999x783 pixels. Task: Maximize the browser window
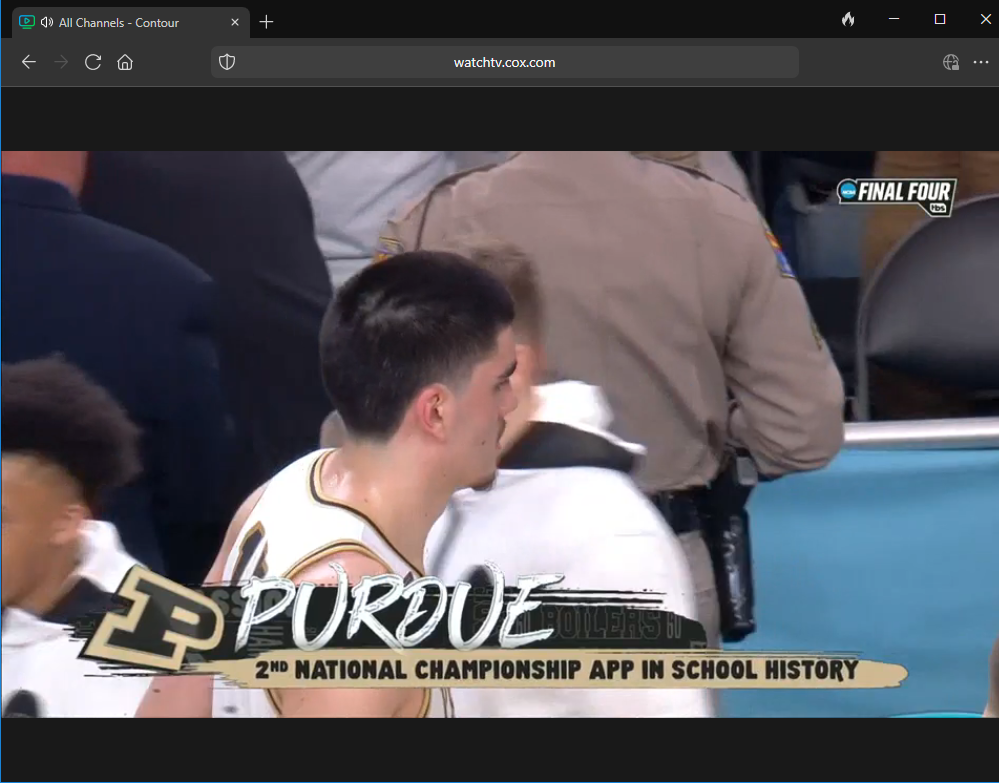tap(940, 20)
